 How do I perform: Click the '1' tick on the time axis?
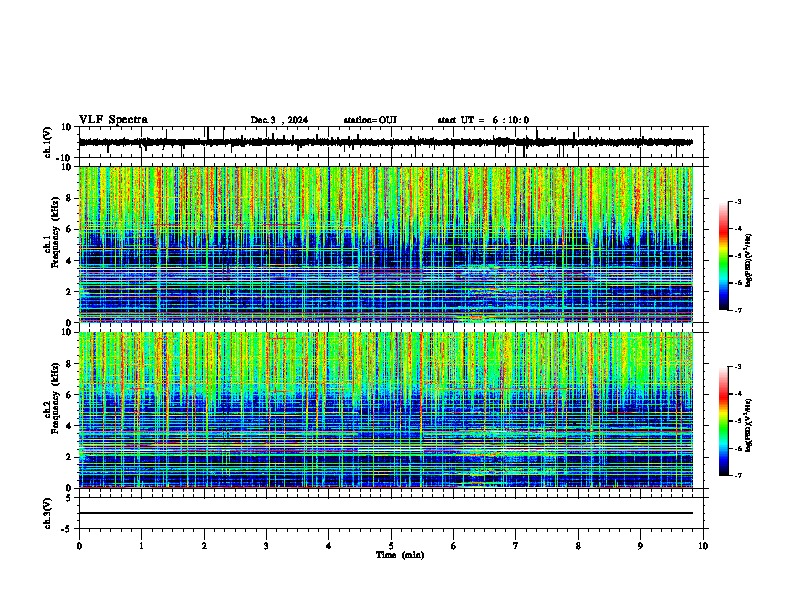click(x=141, y=546)
